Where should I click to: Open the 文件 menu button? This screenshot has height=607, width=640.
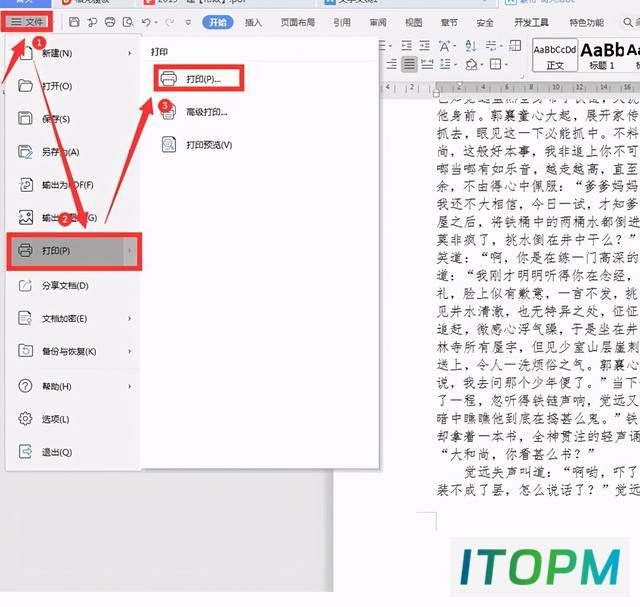[27, 22]
